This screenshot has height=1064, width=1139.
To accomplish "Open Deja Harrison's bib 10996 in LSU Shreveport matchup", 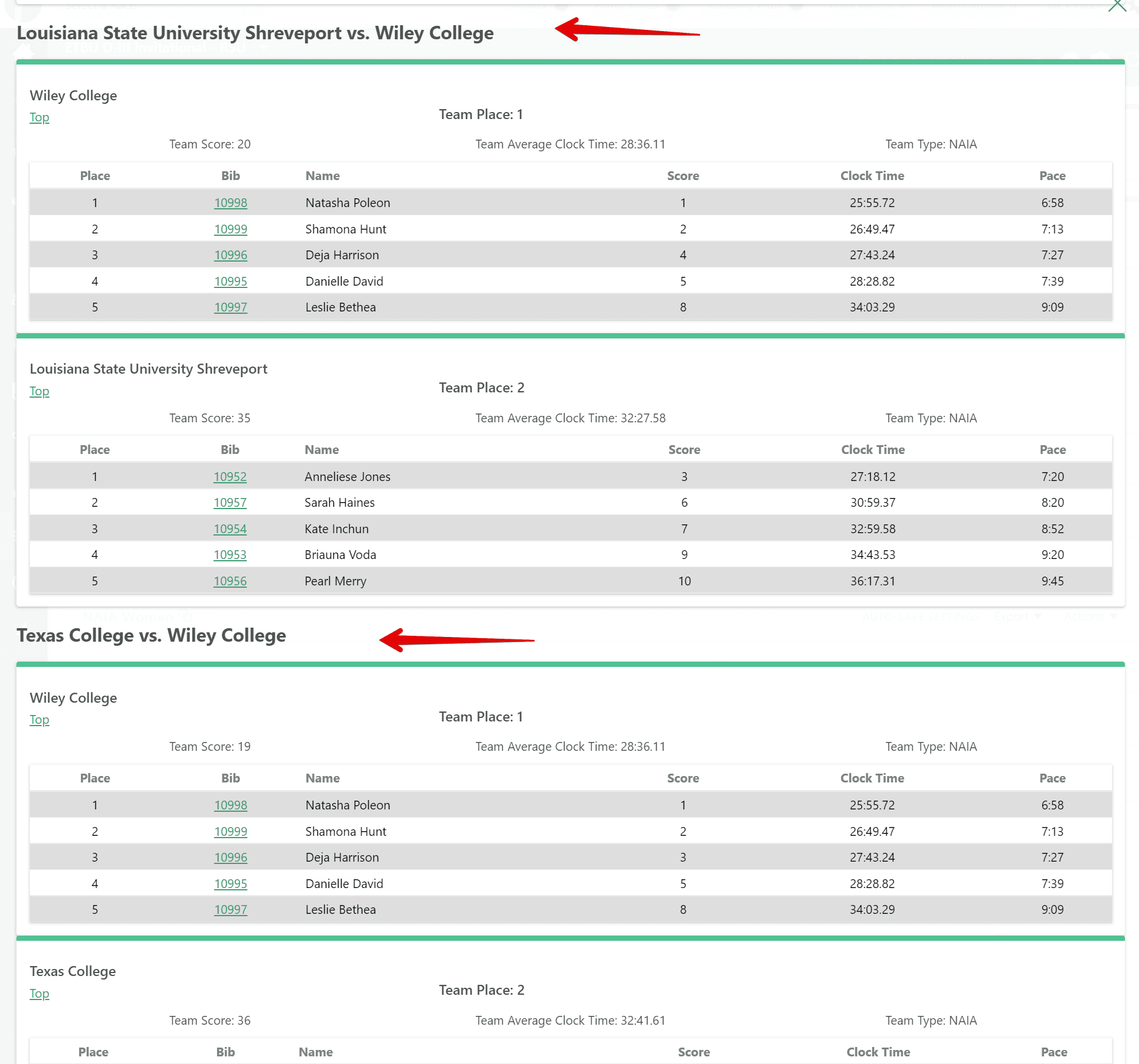I will (231, 255).
